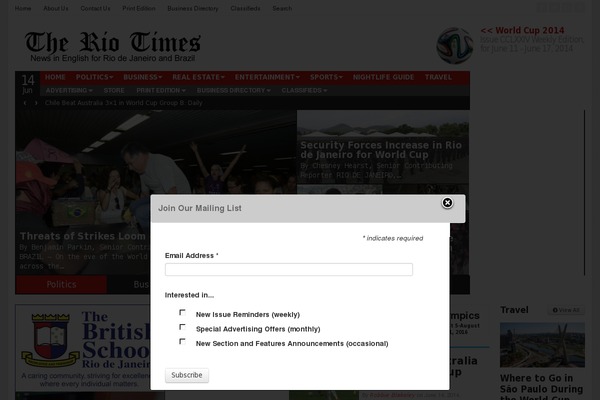
Task: Open TRAVEL menu item
Action: pos(438,77)
